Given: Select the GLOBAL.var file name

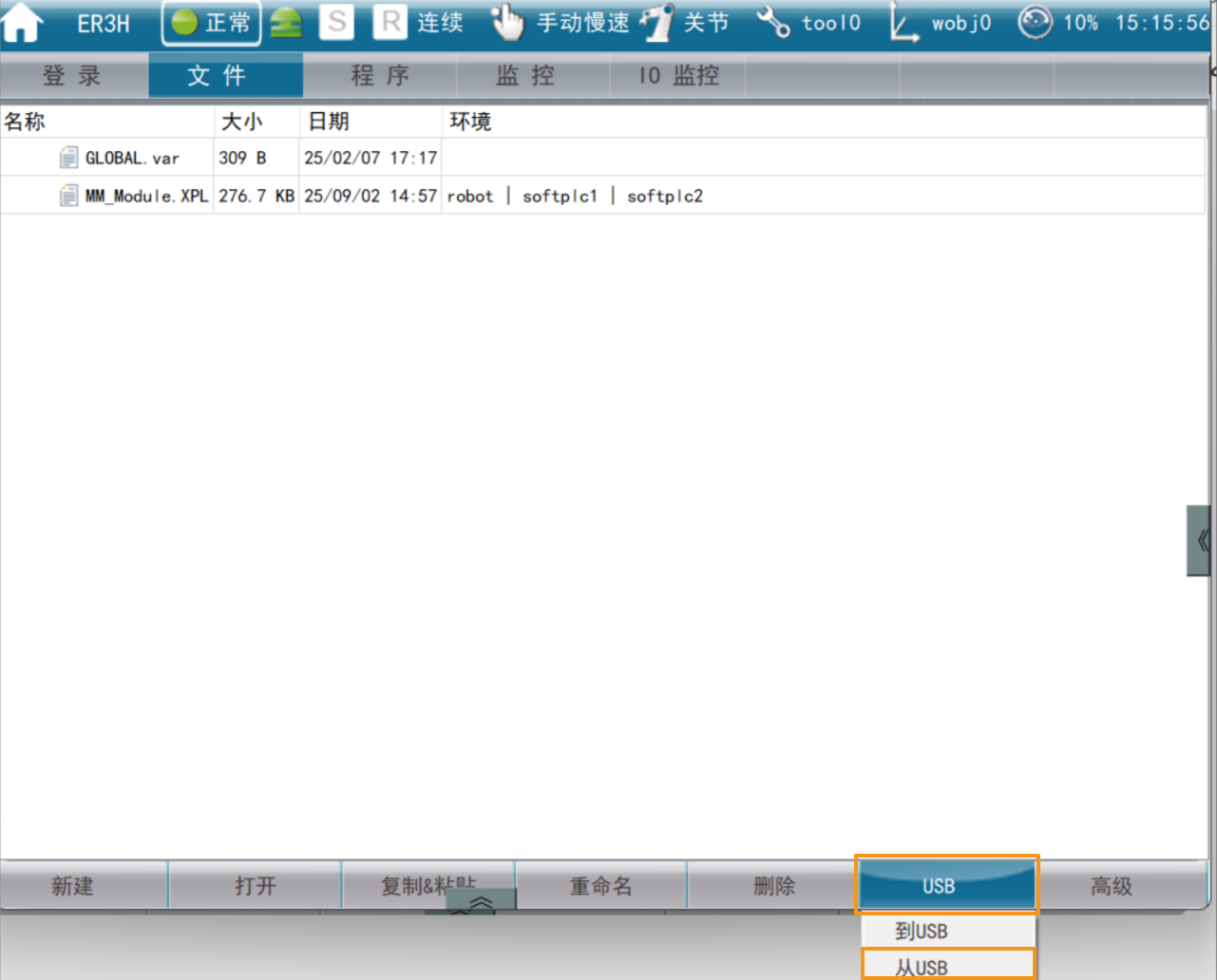Looking at the screenshot, I should coord(132,159).
